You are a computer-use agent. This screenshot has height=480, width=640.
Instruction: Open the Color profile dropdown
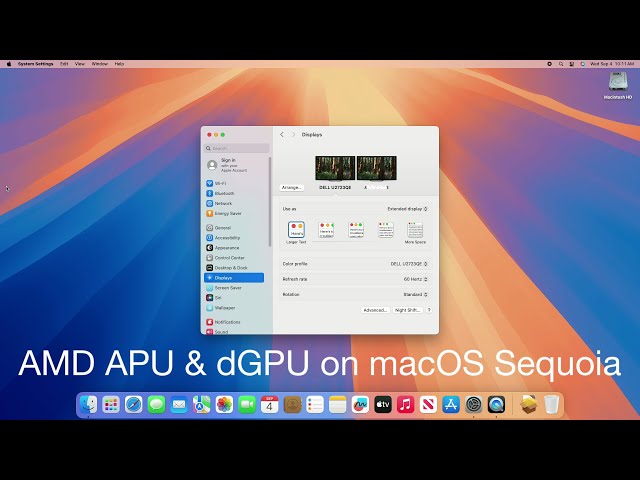click(409, 264)
